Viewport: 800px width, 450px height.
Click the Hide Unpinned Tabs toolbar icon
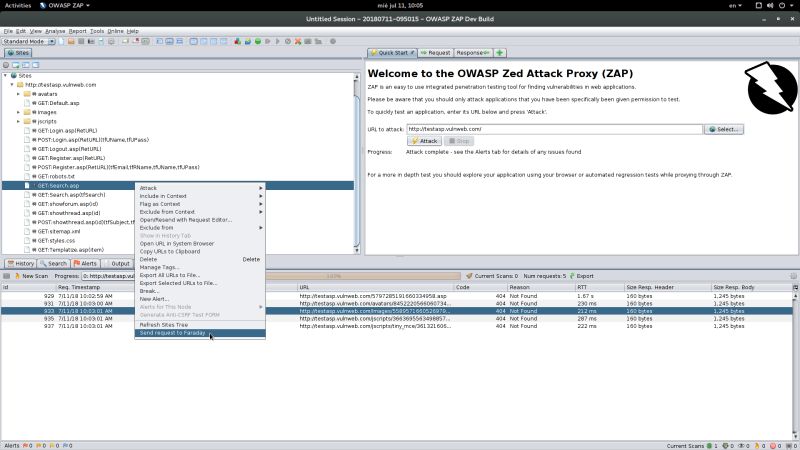click(135, 41)
